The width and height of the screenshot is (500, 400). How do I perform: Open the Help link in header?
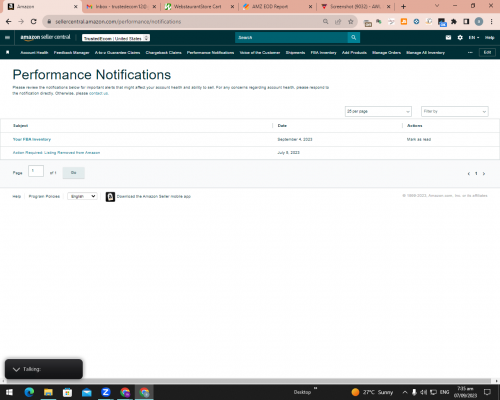point(489,38)
